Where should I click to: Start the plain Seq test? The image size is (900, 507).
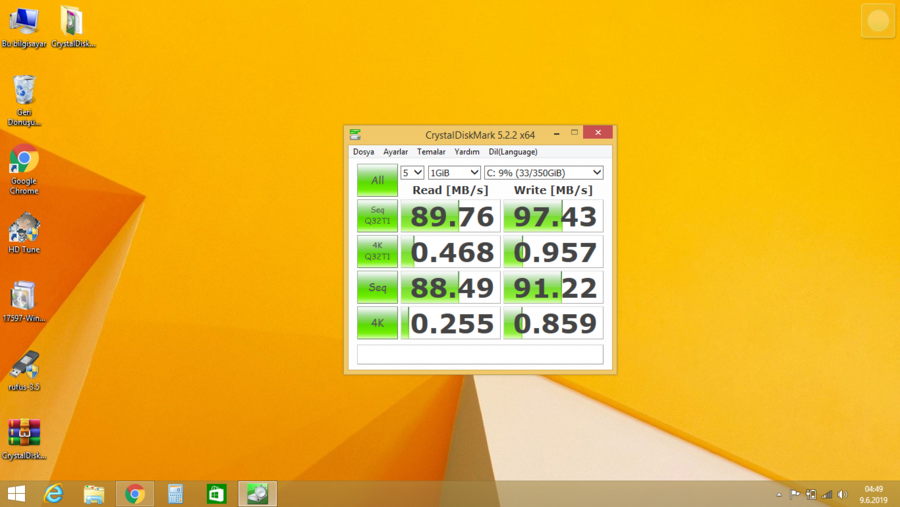point(377,287)
